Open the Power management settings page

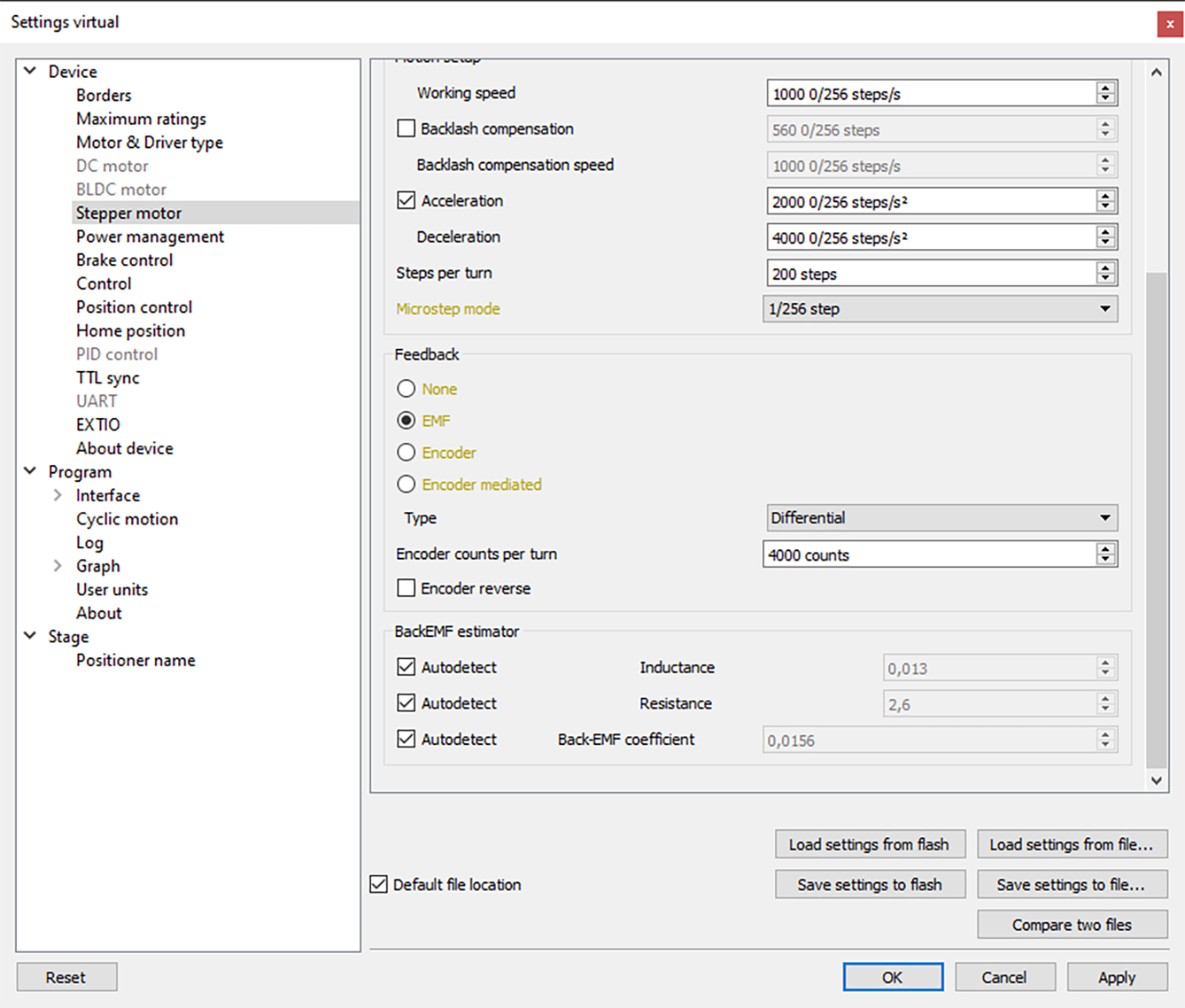150,236
